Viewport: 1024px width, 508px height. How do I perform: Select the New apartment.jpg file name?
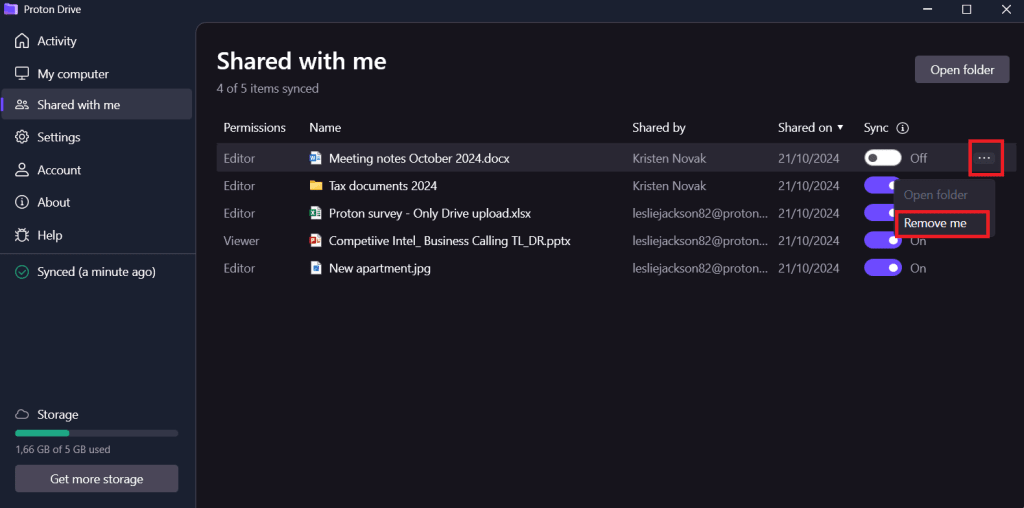point(379,268)
